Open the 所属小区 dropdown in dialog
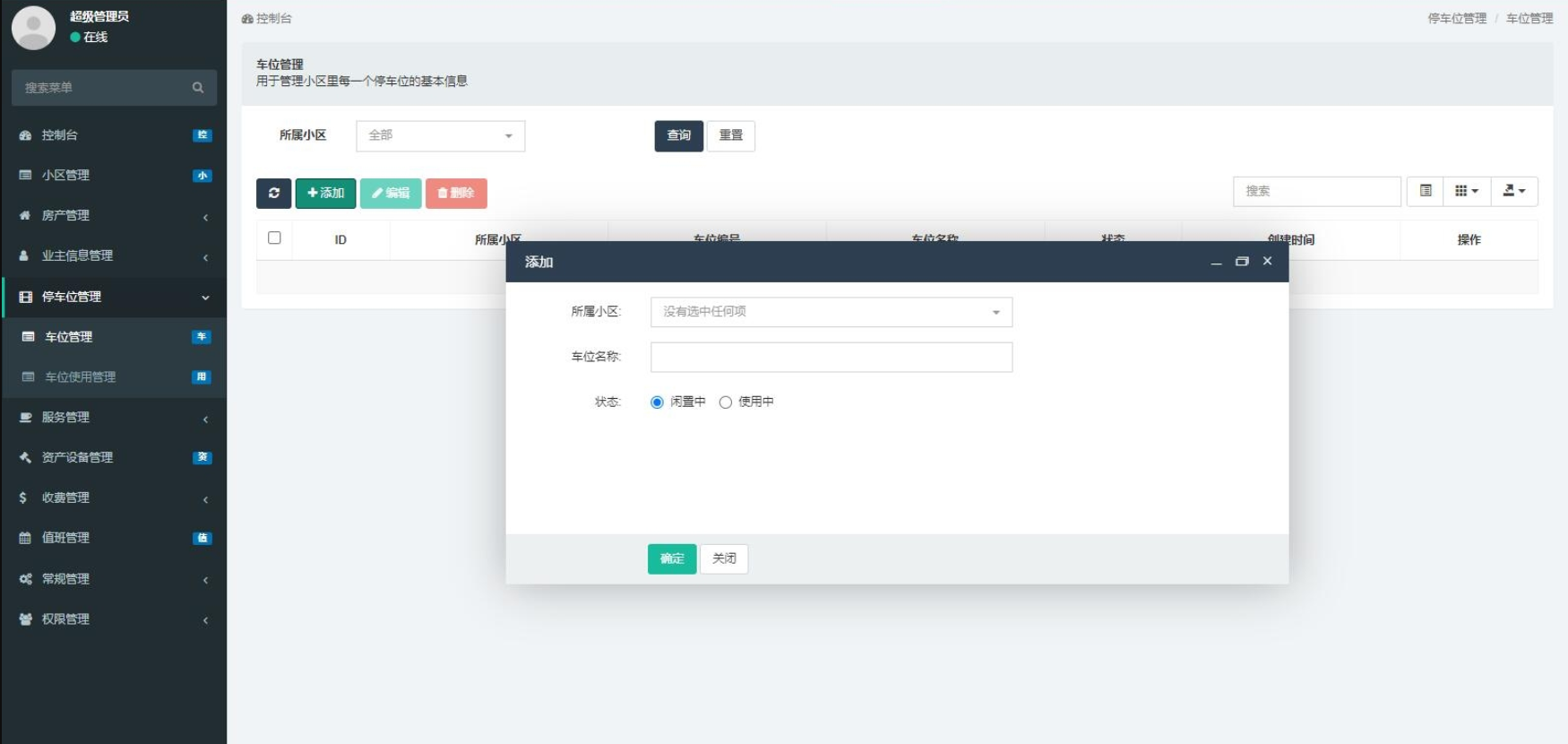The image size is (1568, 744). [x=831, y=312]
